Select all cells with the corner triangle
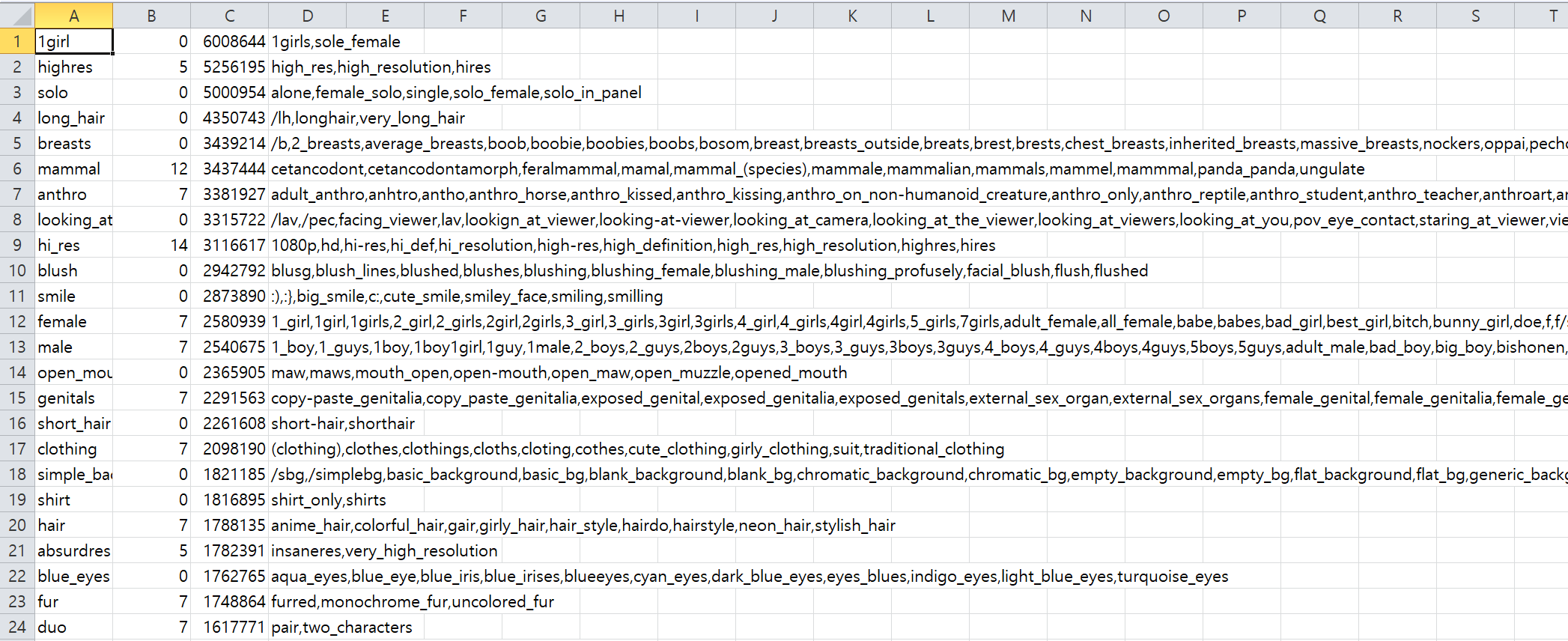Image resolution: width=1568 pixels, height=641 pixels. [x=17, y=16]
